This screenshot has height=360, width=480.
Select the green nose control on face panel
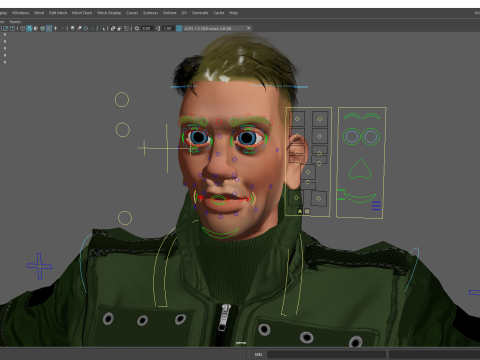point(360,169)
